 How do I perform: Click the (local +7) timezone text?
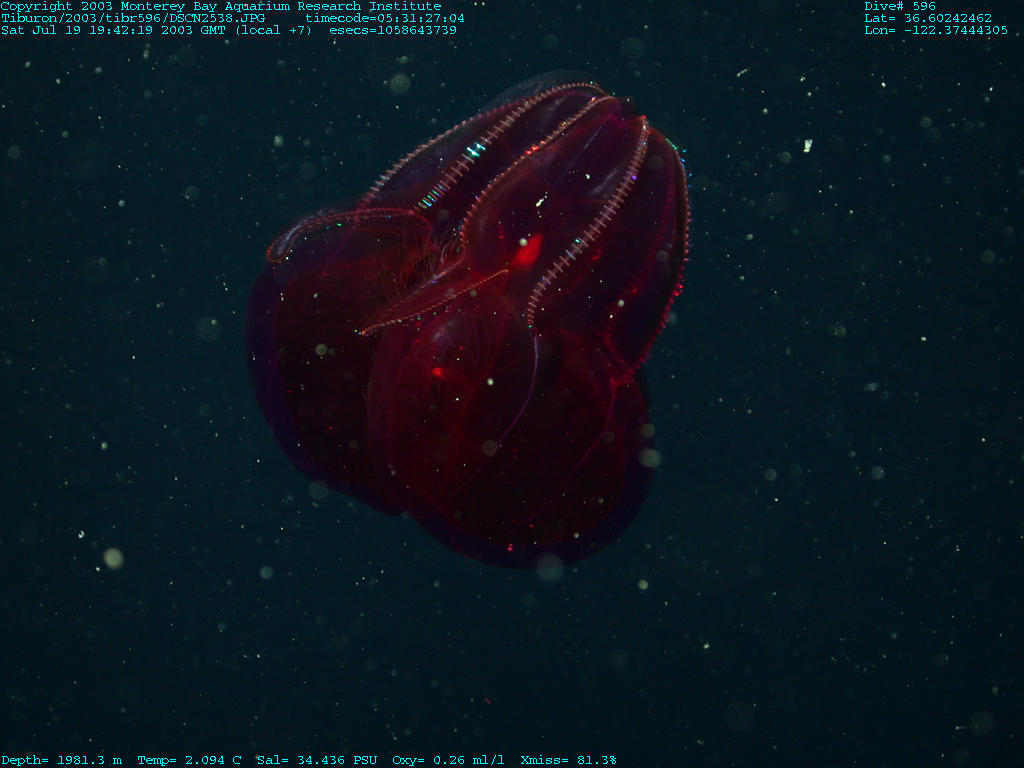[x=274, y=30]
